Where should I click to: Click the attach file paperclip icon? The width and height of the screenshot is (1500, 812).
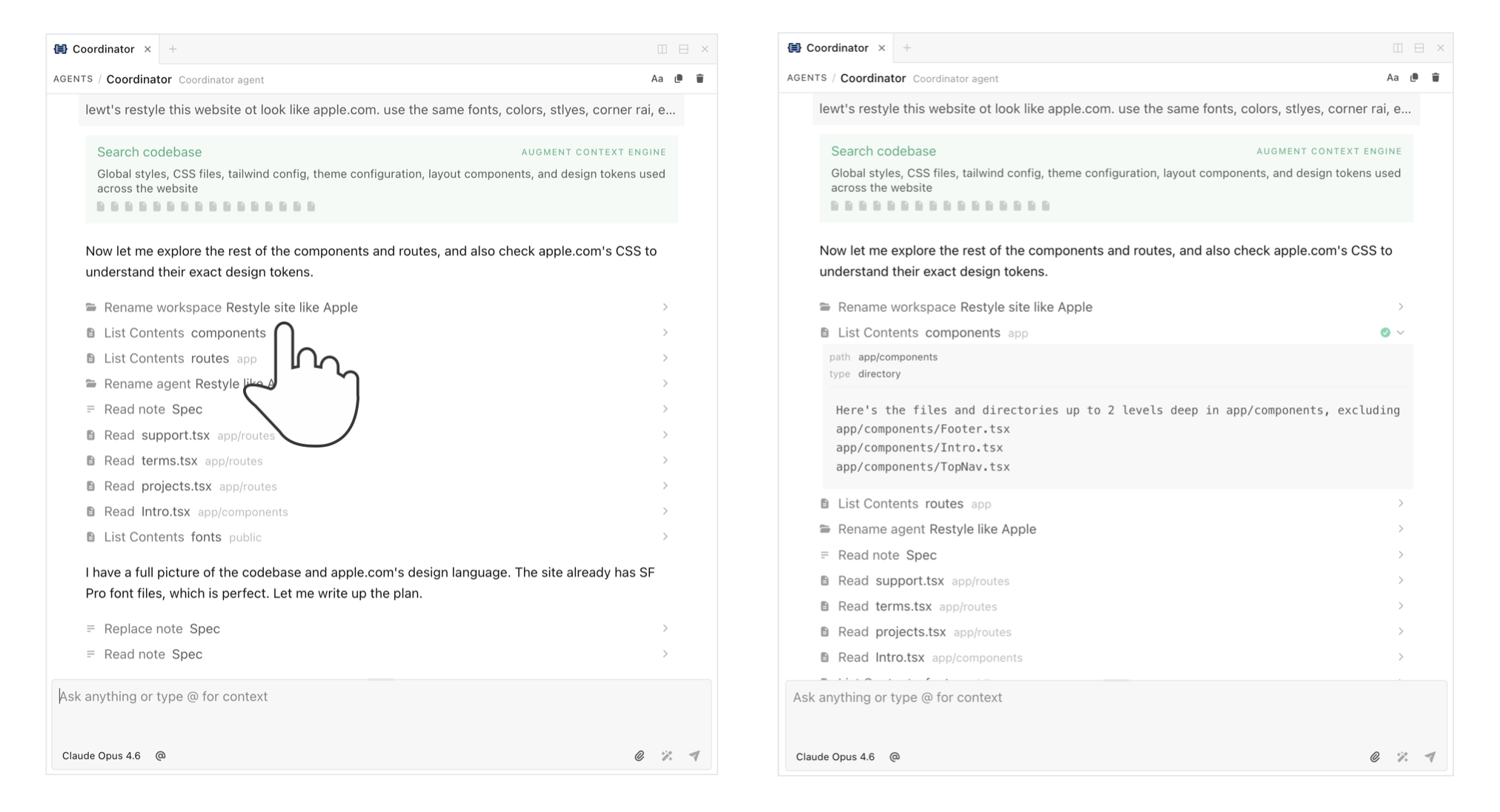(x=640, y=755)
